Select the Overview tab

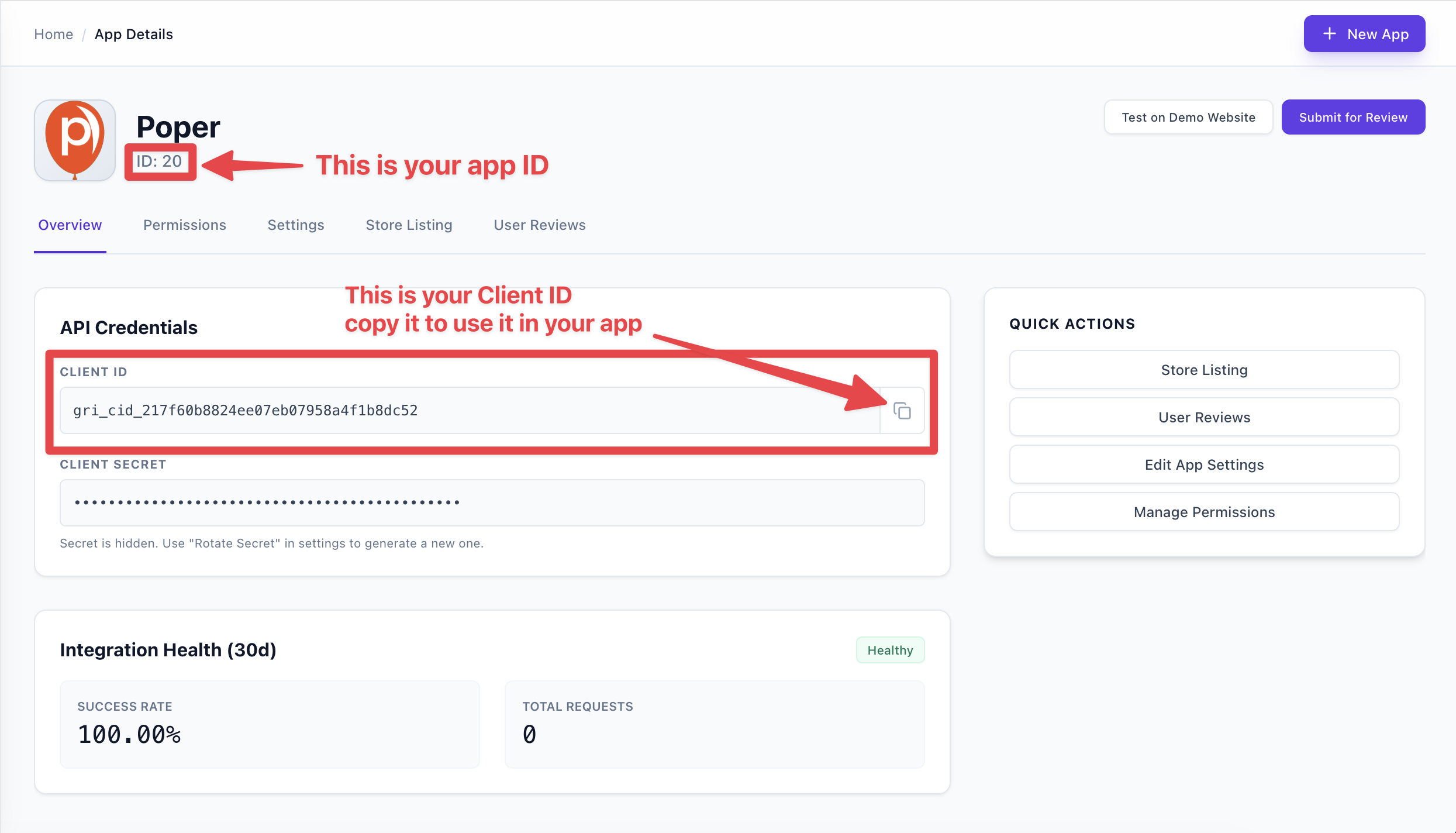(x=70, y=225)
